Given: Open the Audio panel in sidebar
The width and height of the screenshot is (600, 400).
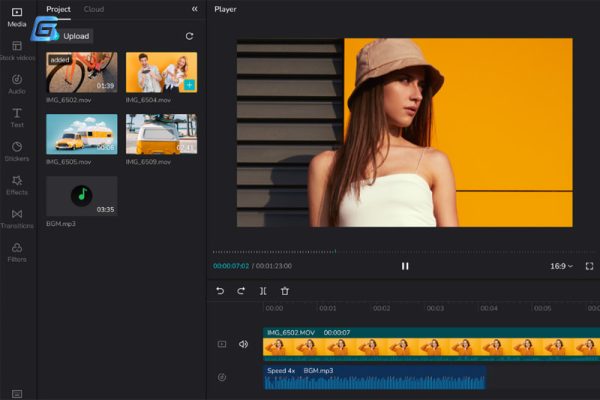Looking at the screenshot, I should 17,84.
